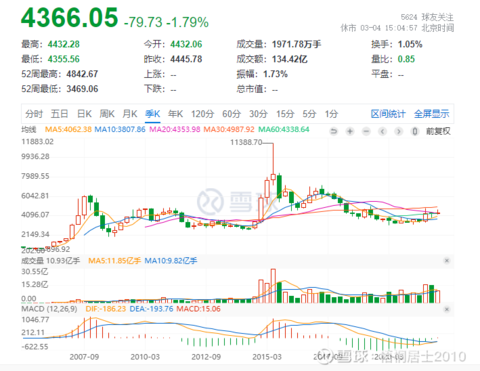The height and width of the screenshot is (371, 480).
Task: Click the 11388.70 peak candle
Action: tap(273, 178)
